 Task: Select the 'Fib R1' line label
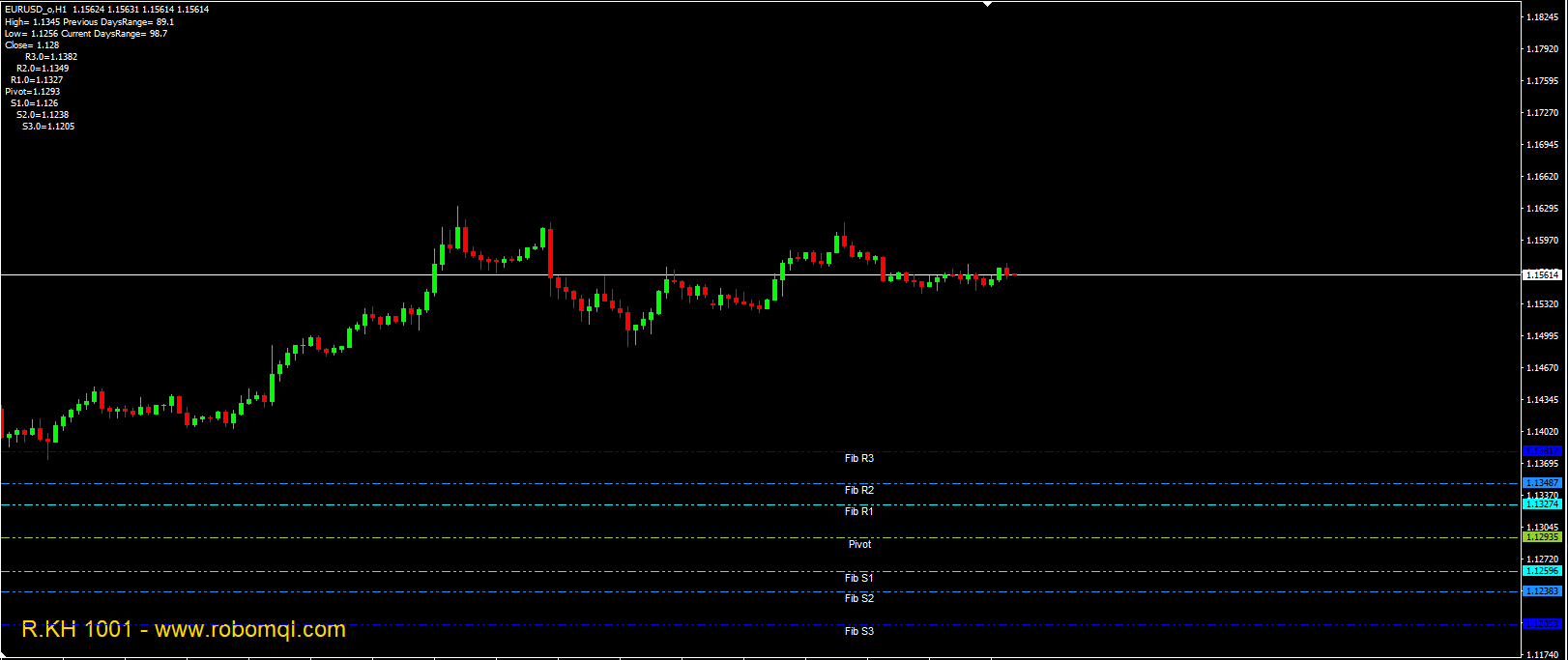pyautogui.click(x=858, y=512)
